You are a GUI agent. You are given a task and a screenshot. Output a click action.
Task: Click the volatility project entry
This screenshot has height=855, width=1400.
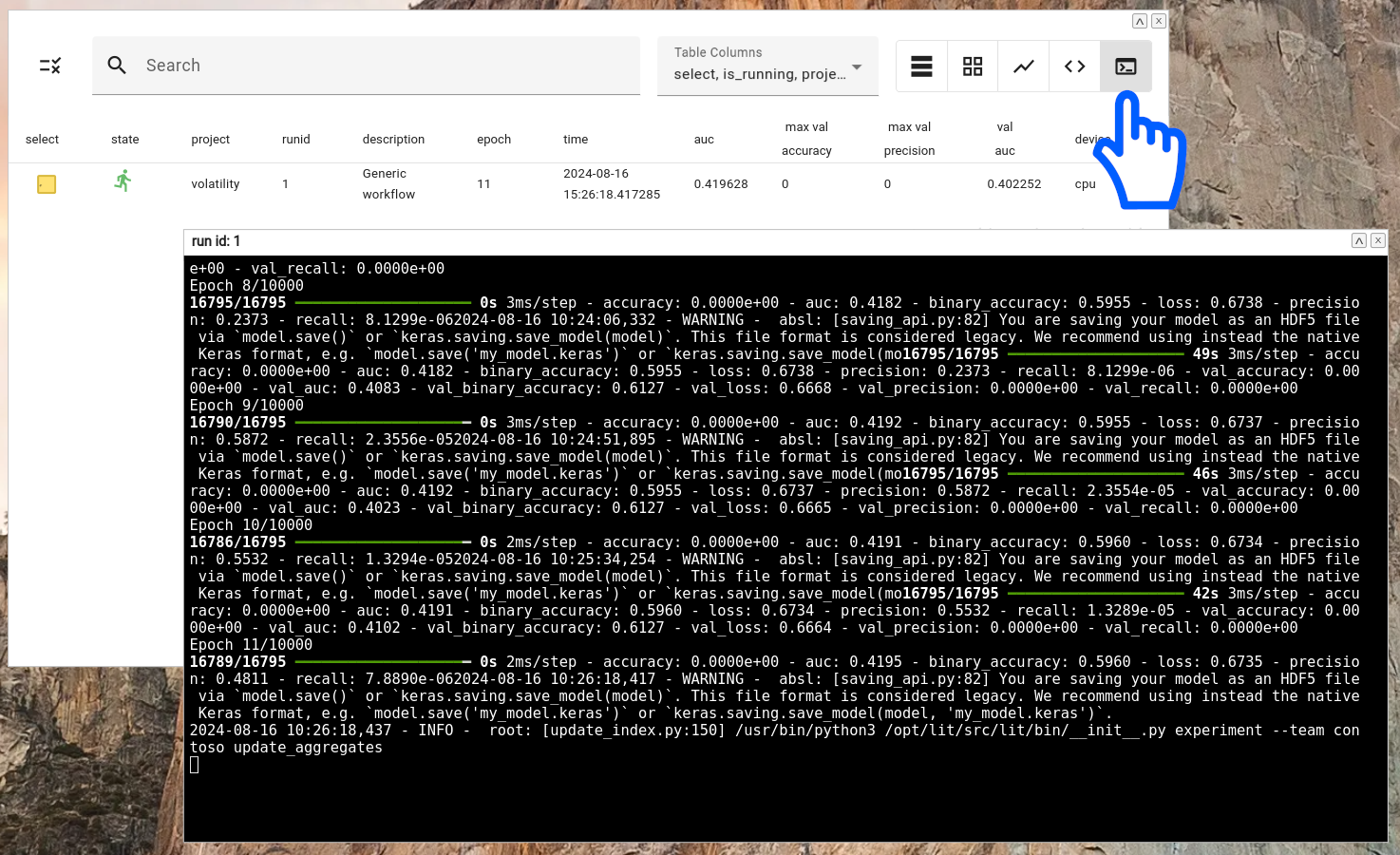[x=215, y=183]
